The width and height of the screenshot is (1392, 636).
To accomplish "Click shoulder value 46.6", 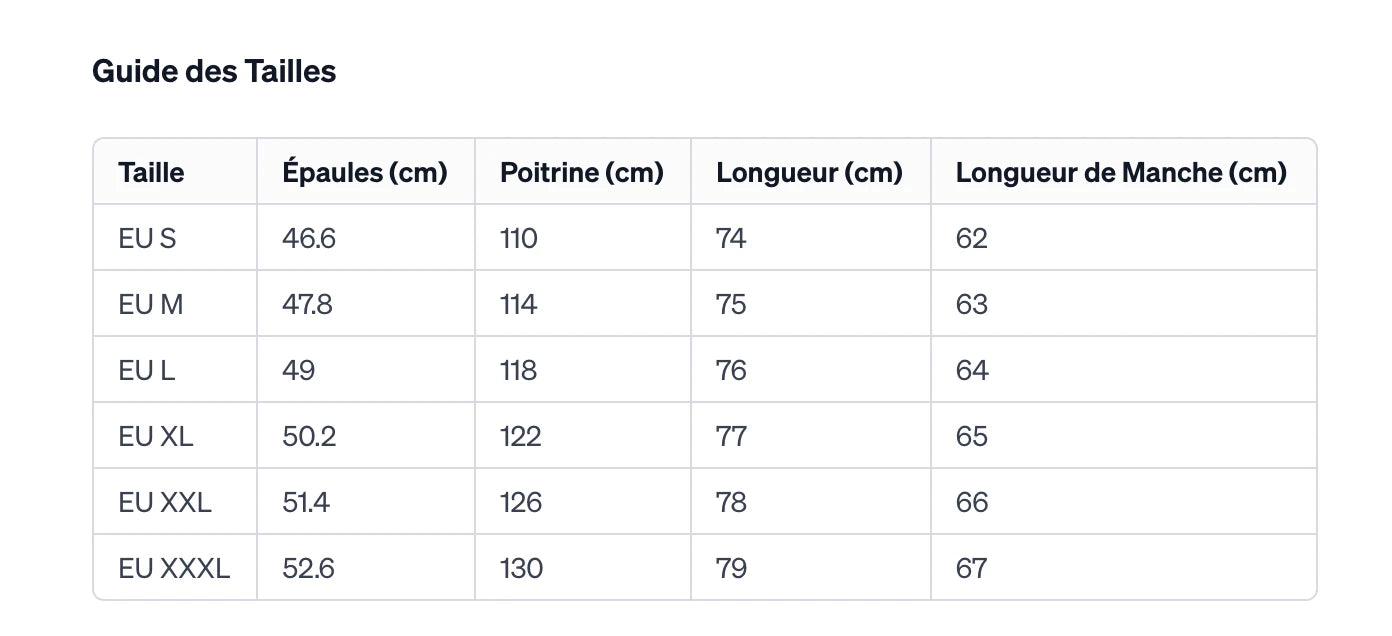I will 309,238.
